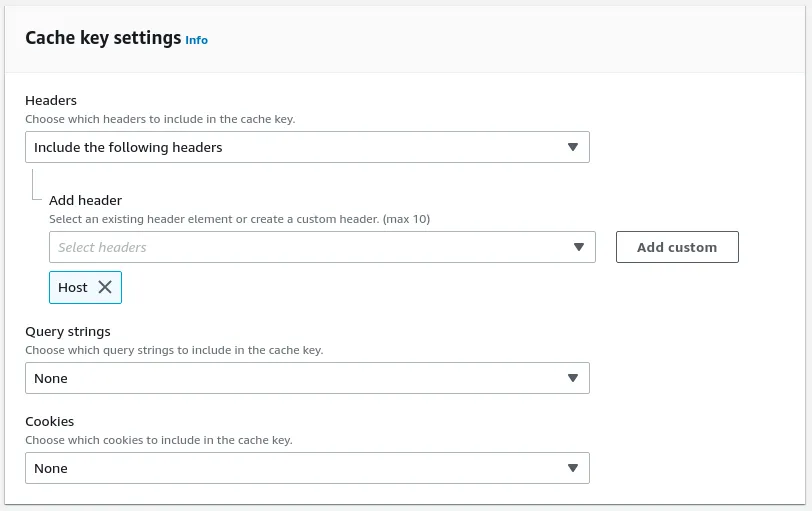Click the arrow icon on the Cookies dropdown

(573, 468)
